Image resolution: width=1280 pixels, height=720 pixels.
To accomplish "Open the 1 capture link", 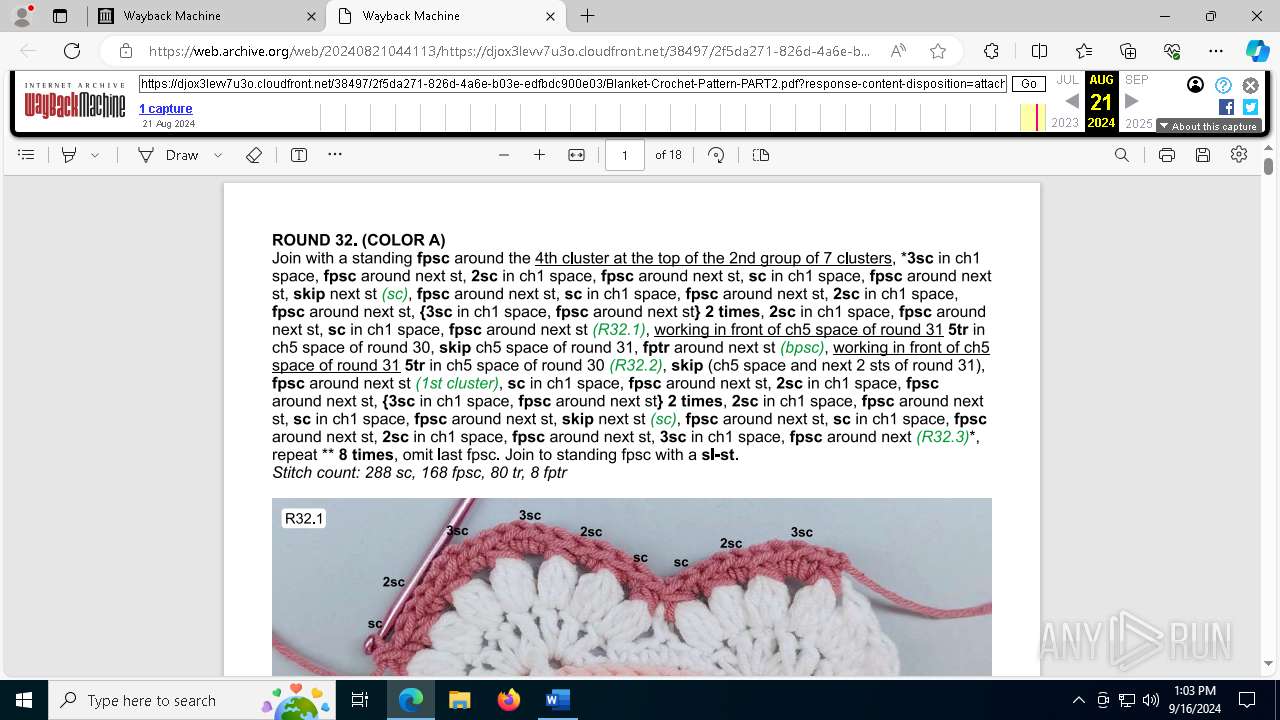I will pos(165,108).
